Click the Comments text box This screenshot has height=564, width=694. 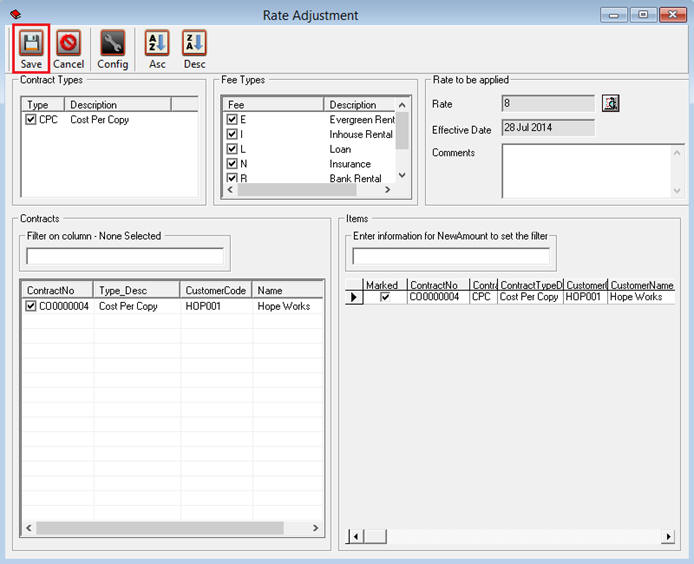pyautogui.click(x=592, y=170)
